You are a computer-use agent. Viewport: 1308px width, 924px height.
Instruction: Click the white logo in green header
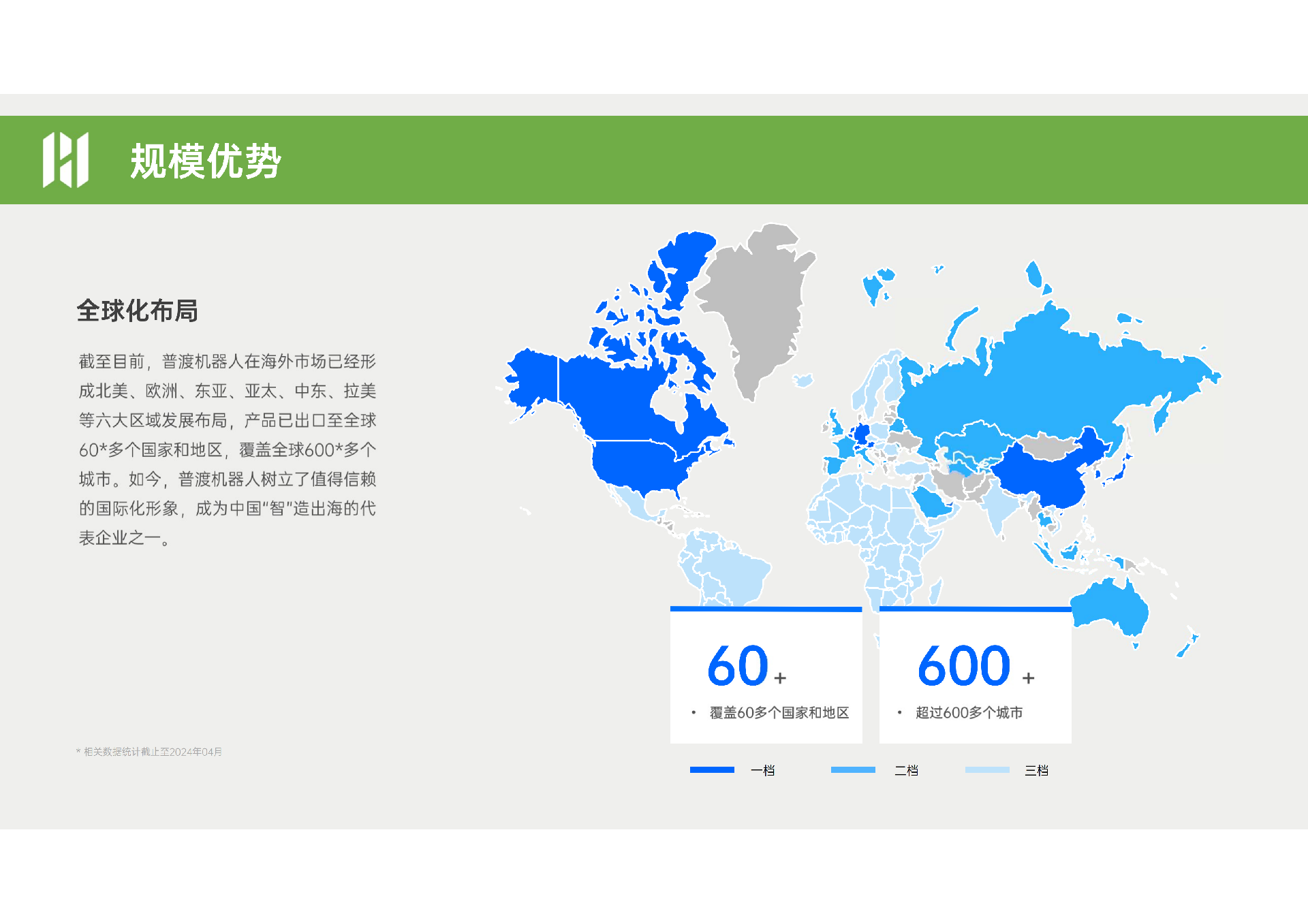65,160
